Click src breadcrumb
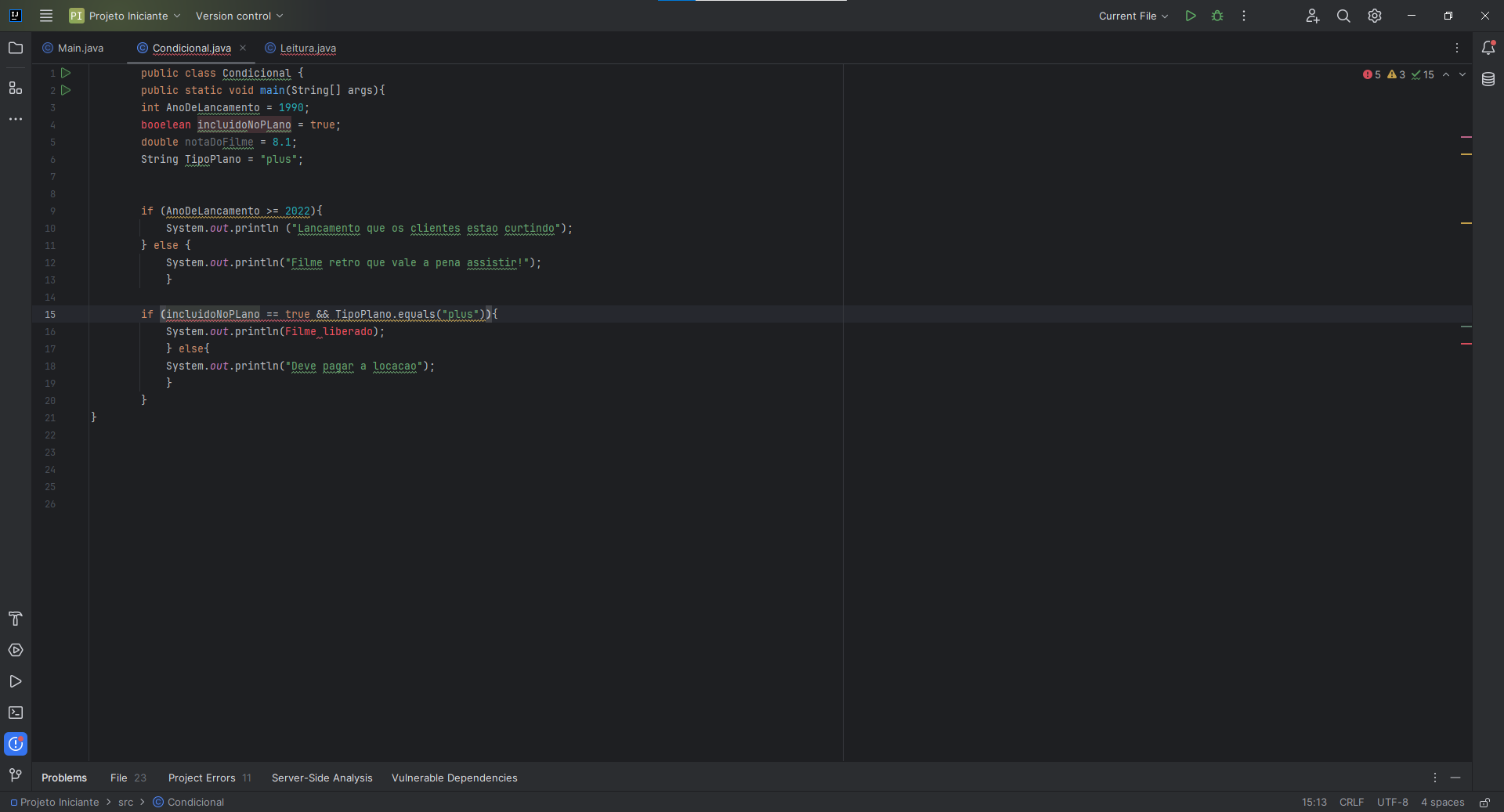 (x=125, y=803)
